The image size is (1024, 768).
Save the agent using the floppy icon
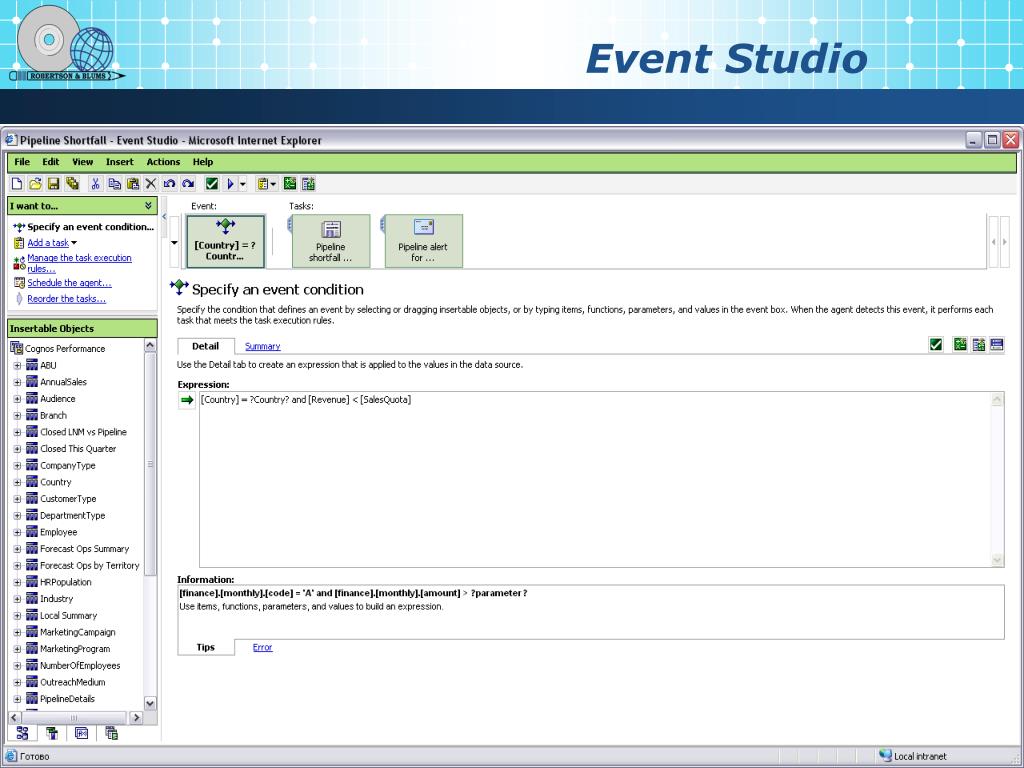[x=54, y=184]
